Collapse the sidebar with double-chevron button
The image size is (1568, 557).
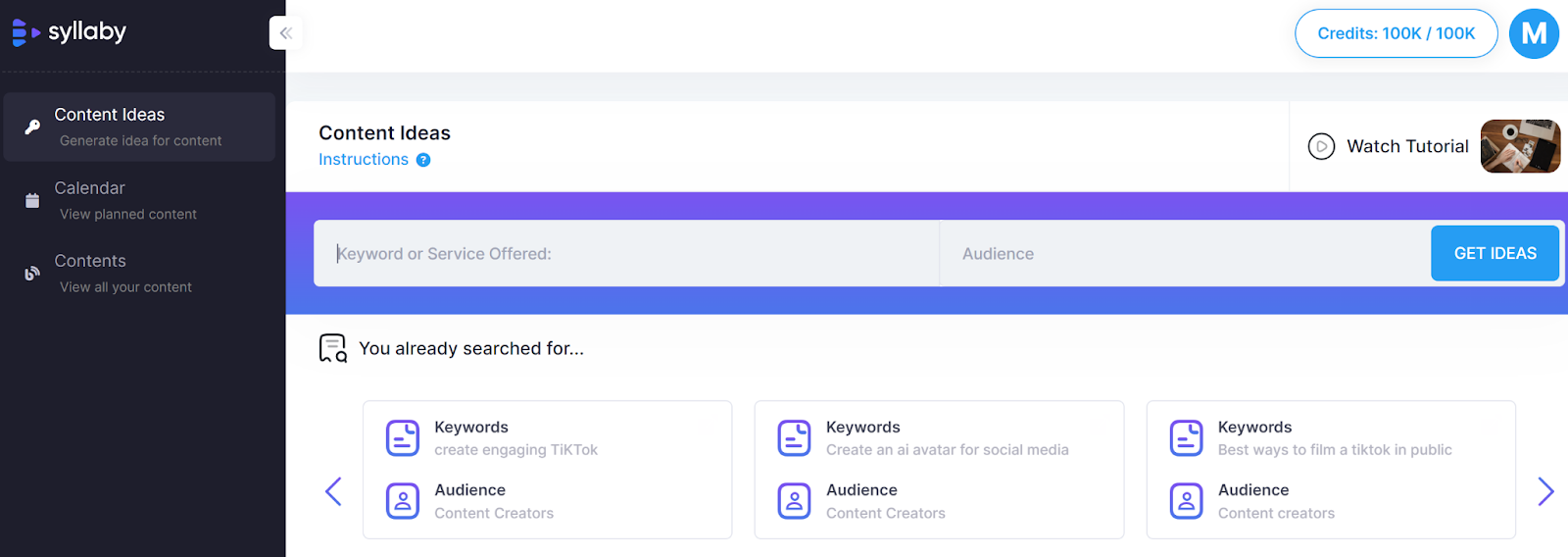(x=285, y=33)
